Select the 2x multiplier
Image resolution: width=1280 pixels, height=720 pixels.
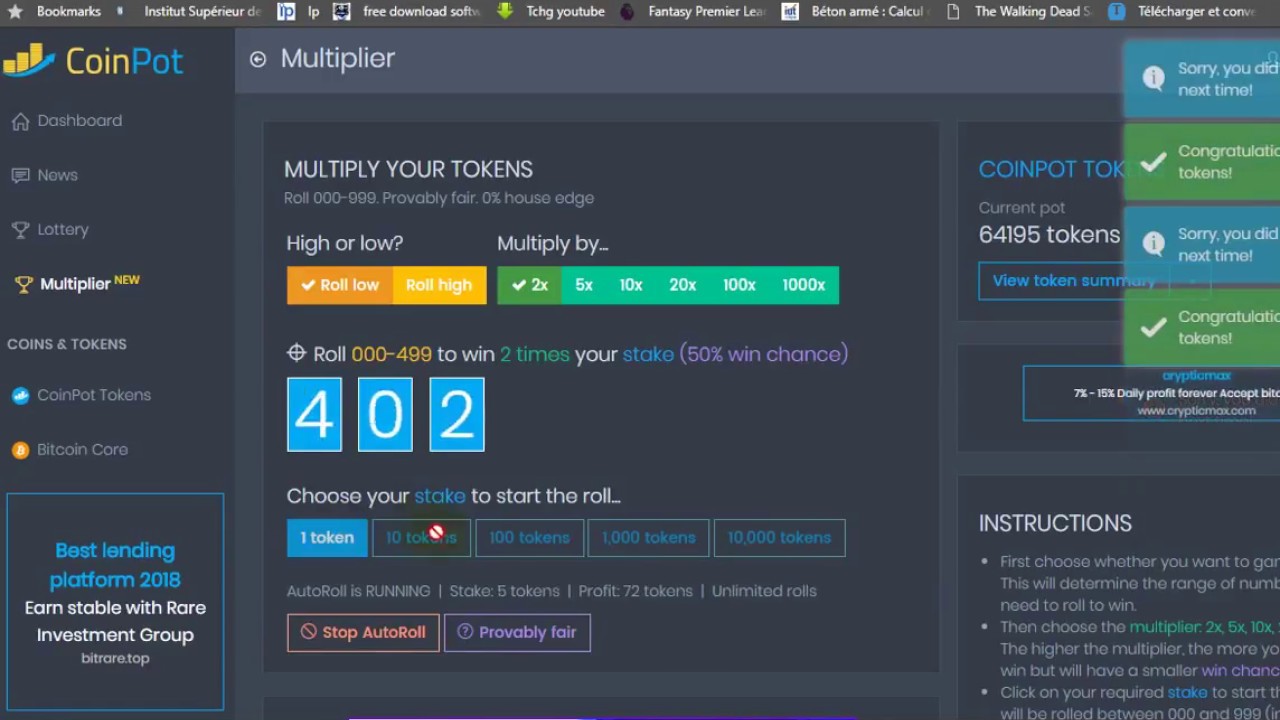point(530,285)
